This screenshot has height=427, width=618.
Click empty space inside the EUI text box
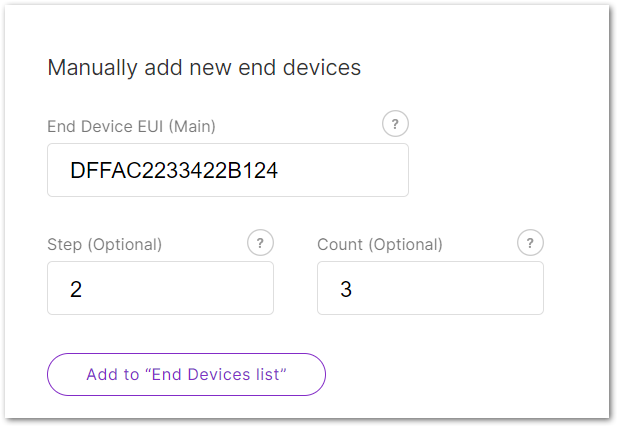[x=343, y=170]
